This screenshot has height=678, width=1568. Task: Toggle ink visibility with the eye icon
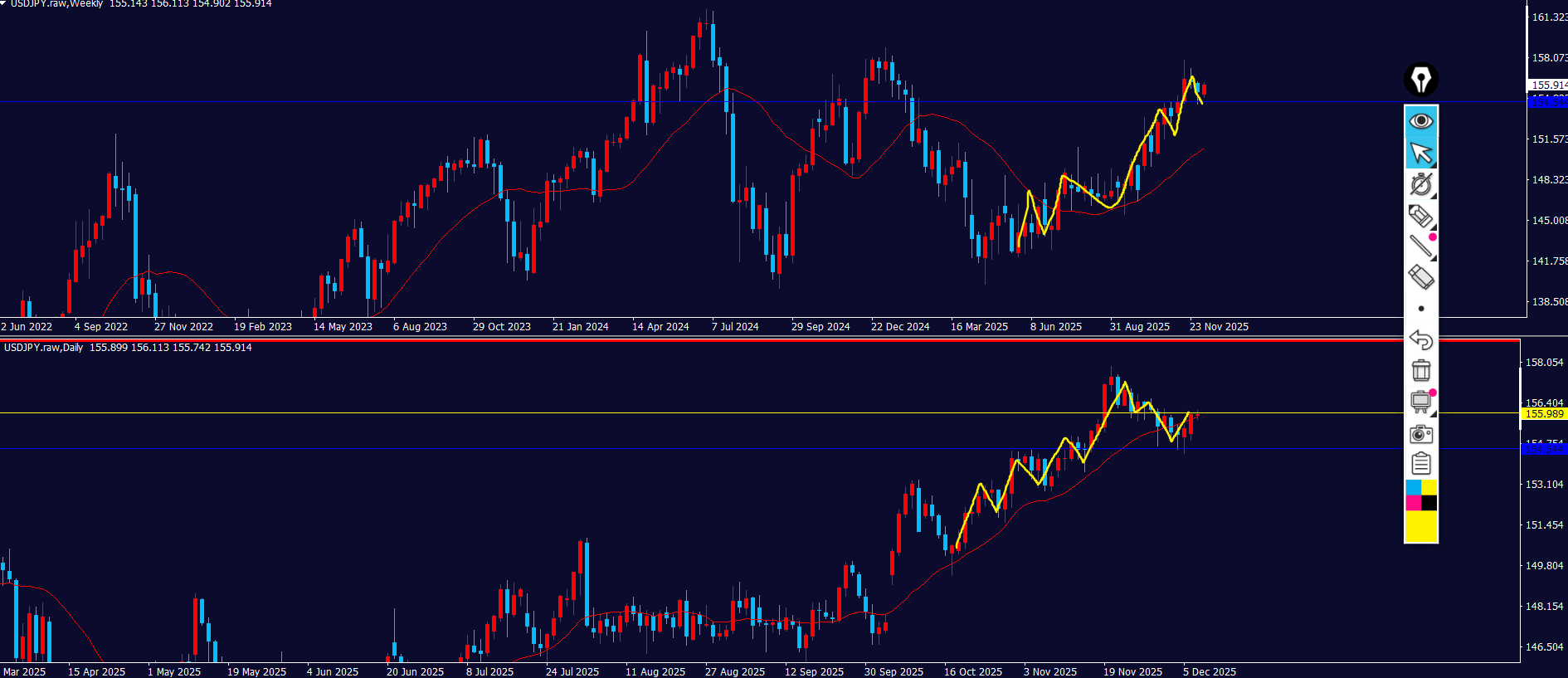[x=1420, y=121]
